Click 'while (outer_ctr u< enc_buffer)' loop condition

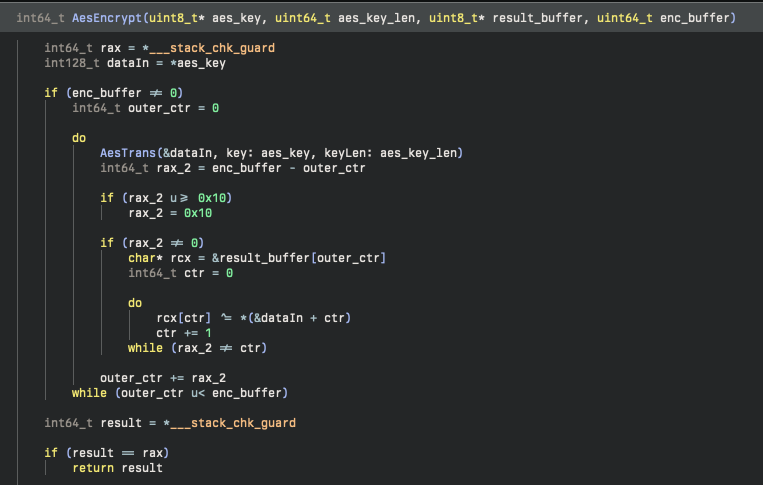click(x=180, y=393)
